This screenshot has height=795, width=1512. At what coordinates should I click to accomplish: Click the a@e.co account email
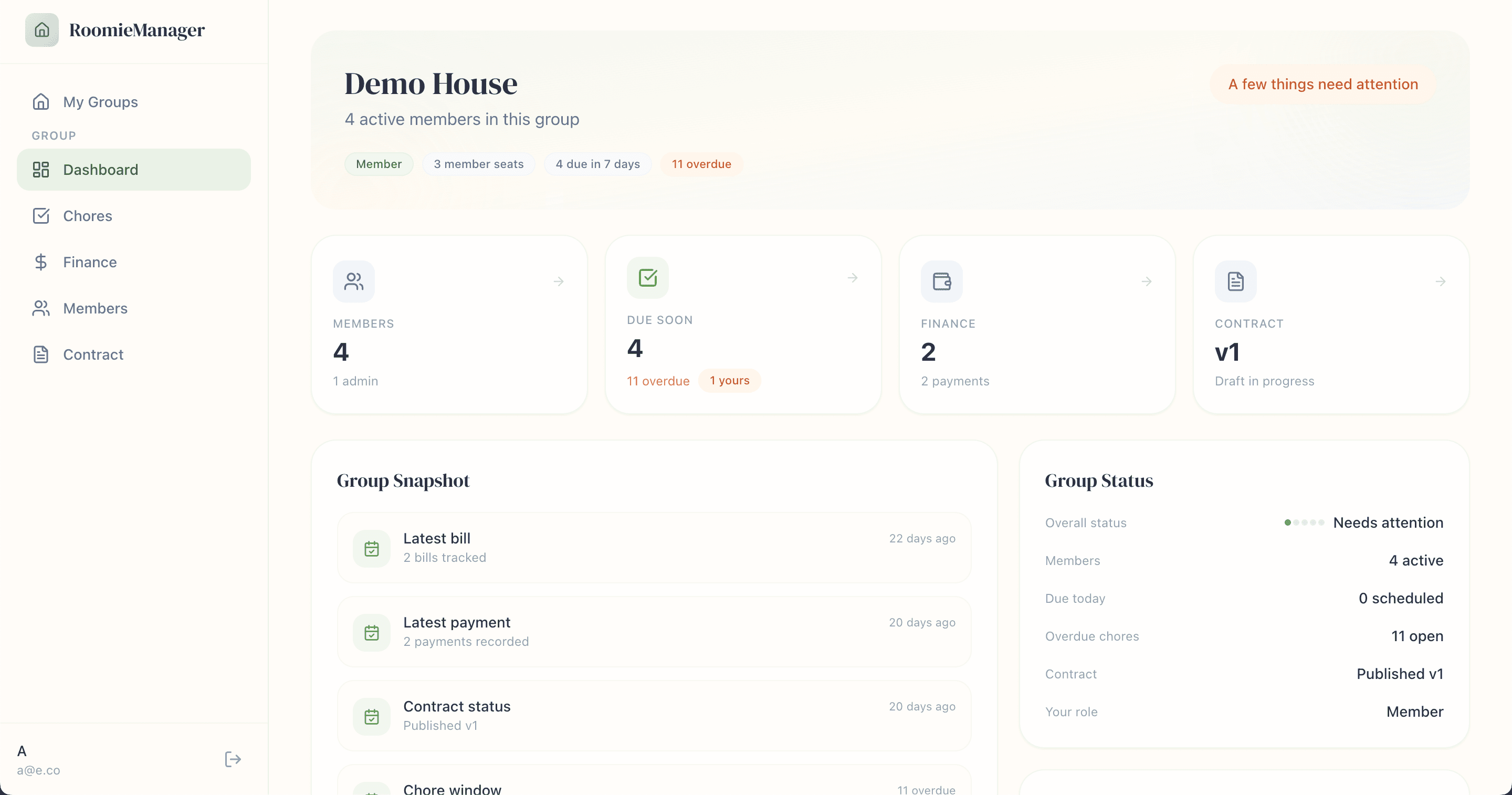(x=38, y=770)
